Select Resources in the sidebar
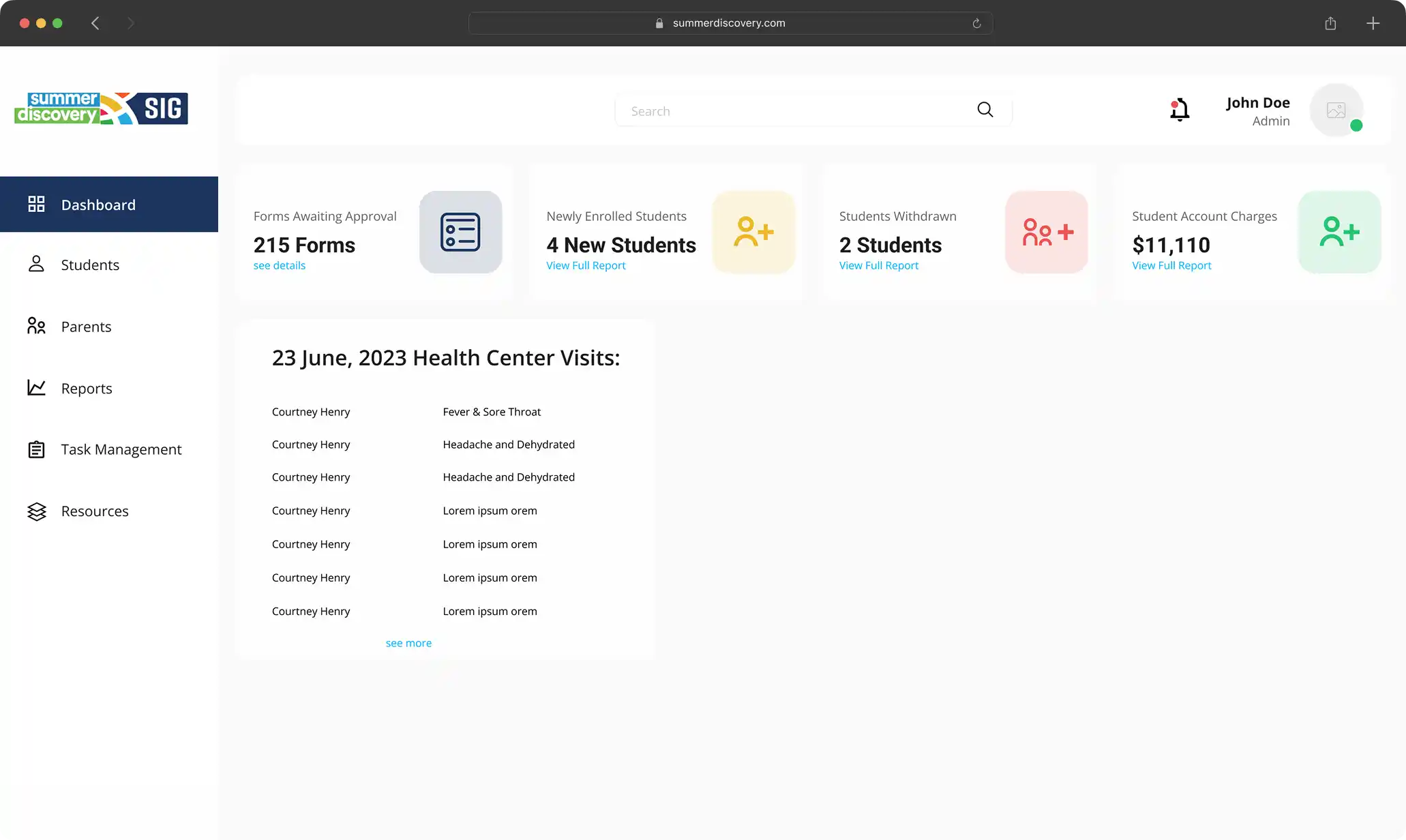The width and height of the screenshot is (1406, 840). coord(95,511)
